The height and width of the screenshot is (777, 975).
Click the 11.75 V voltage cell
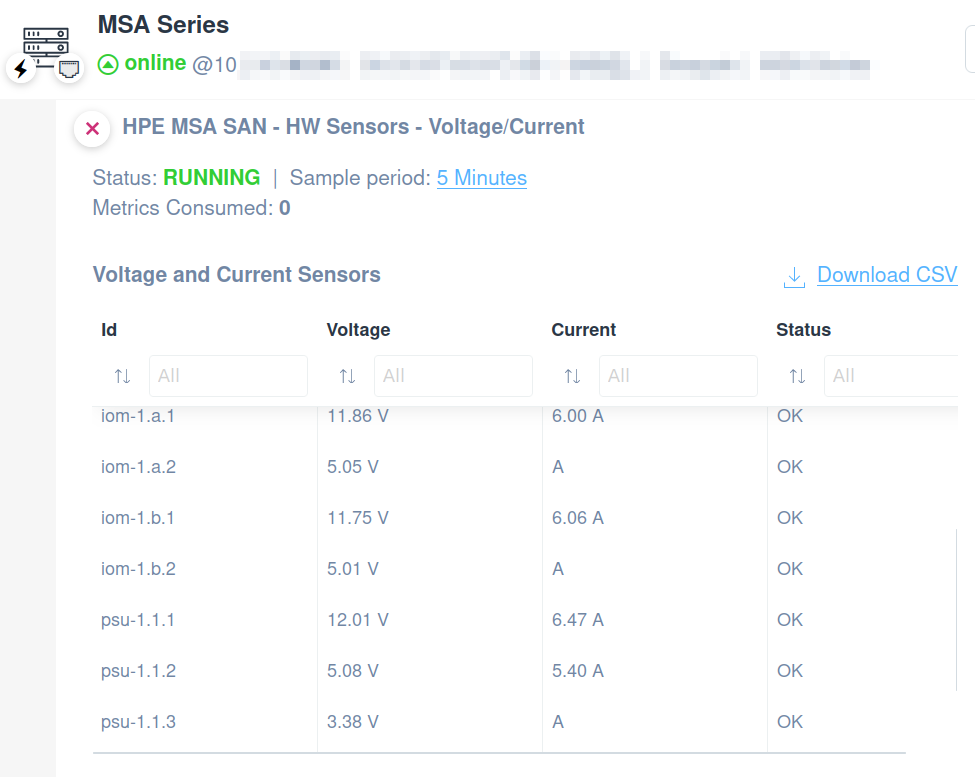358,518
